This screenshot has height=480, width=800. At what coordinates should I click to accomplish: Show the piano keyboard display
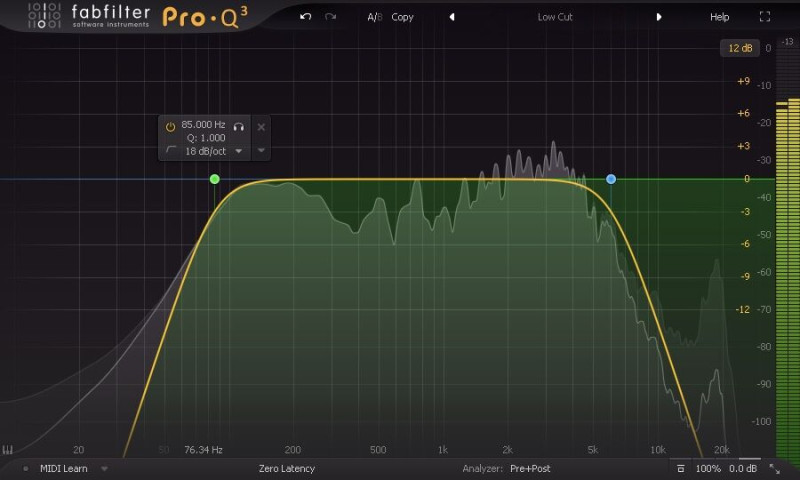tap(8, 449)
